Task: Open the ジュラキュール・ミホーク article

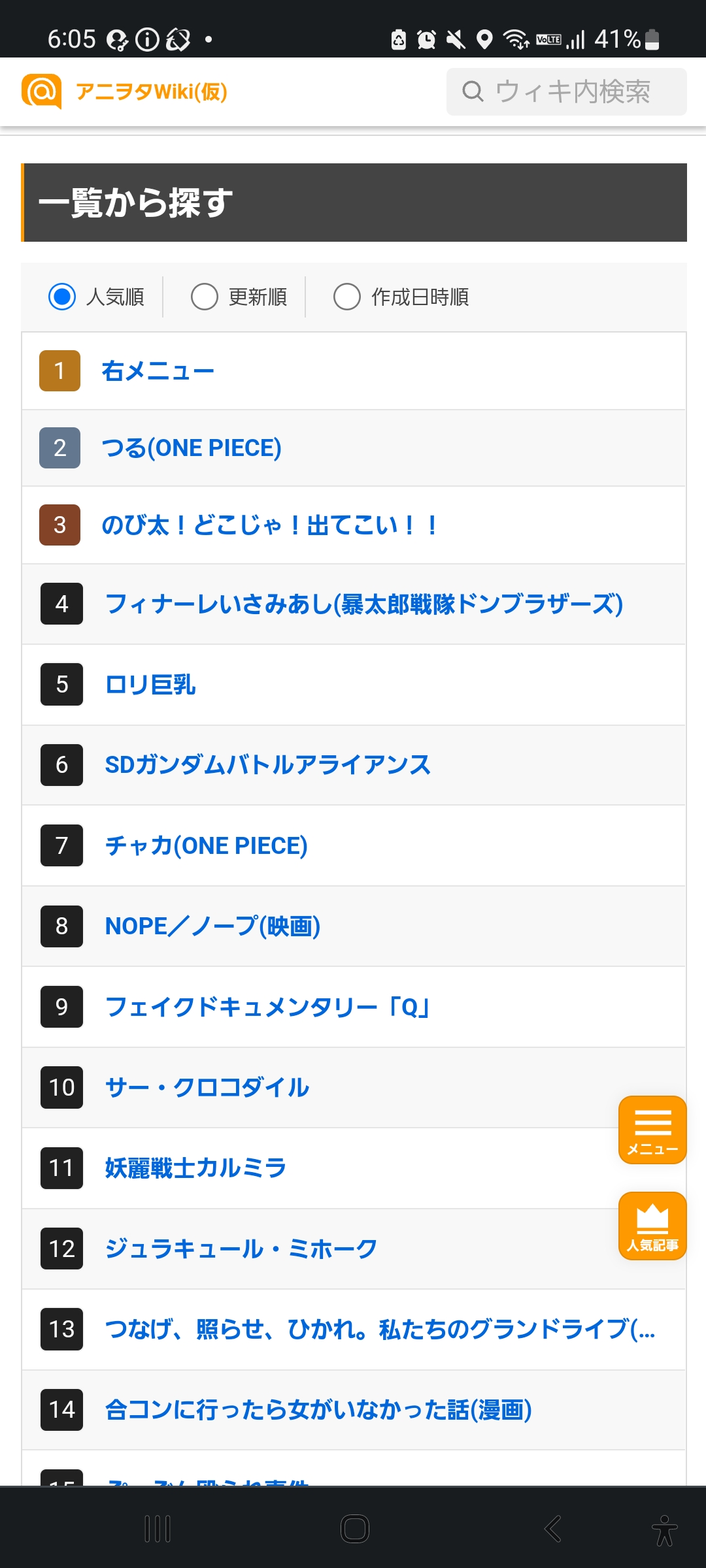Action: tap(241, 1249)
